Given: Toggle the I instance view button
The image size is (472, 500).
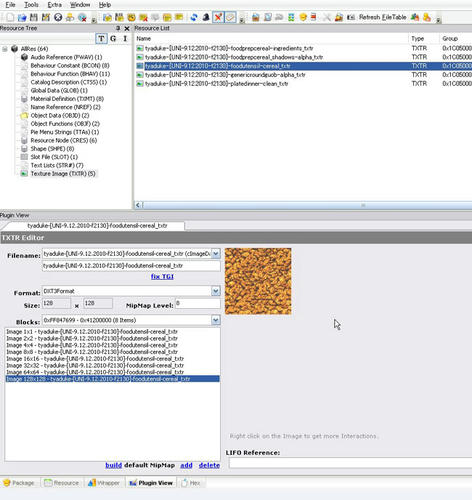Looking at the screenshot, I should coord(125,39).
